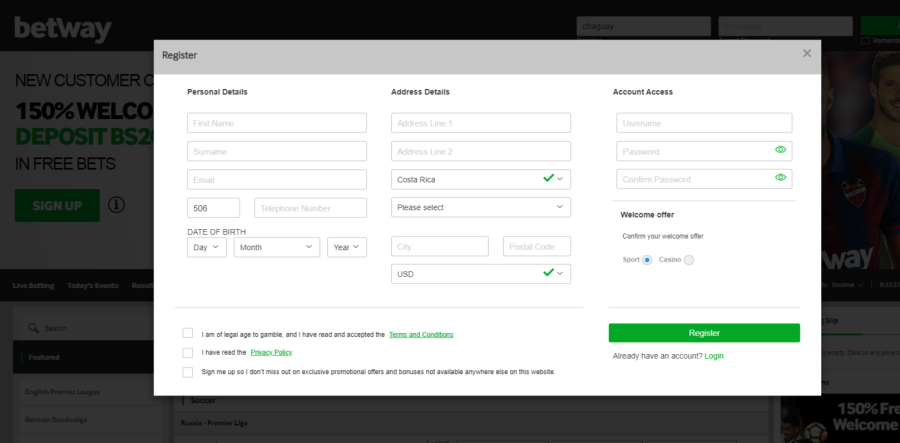Toggle Confirm Password visibility eye icon
The width and height of the screenshot is (900, 443).
[780, 177]
